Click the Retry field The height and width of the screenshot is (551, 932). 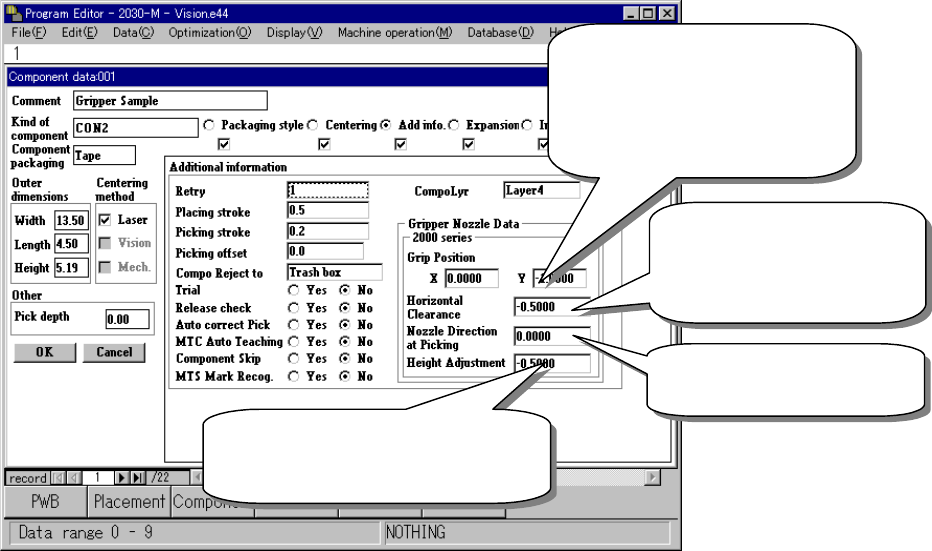pos(328,190)
